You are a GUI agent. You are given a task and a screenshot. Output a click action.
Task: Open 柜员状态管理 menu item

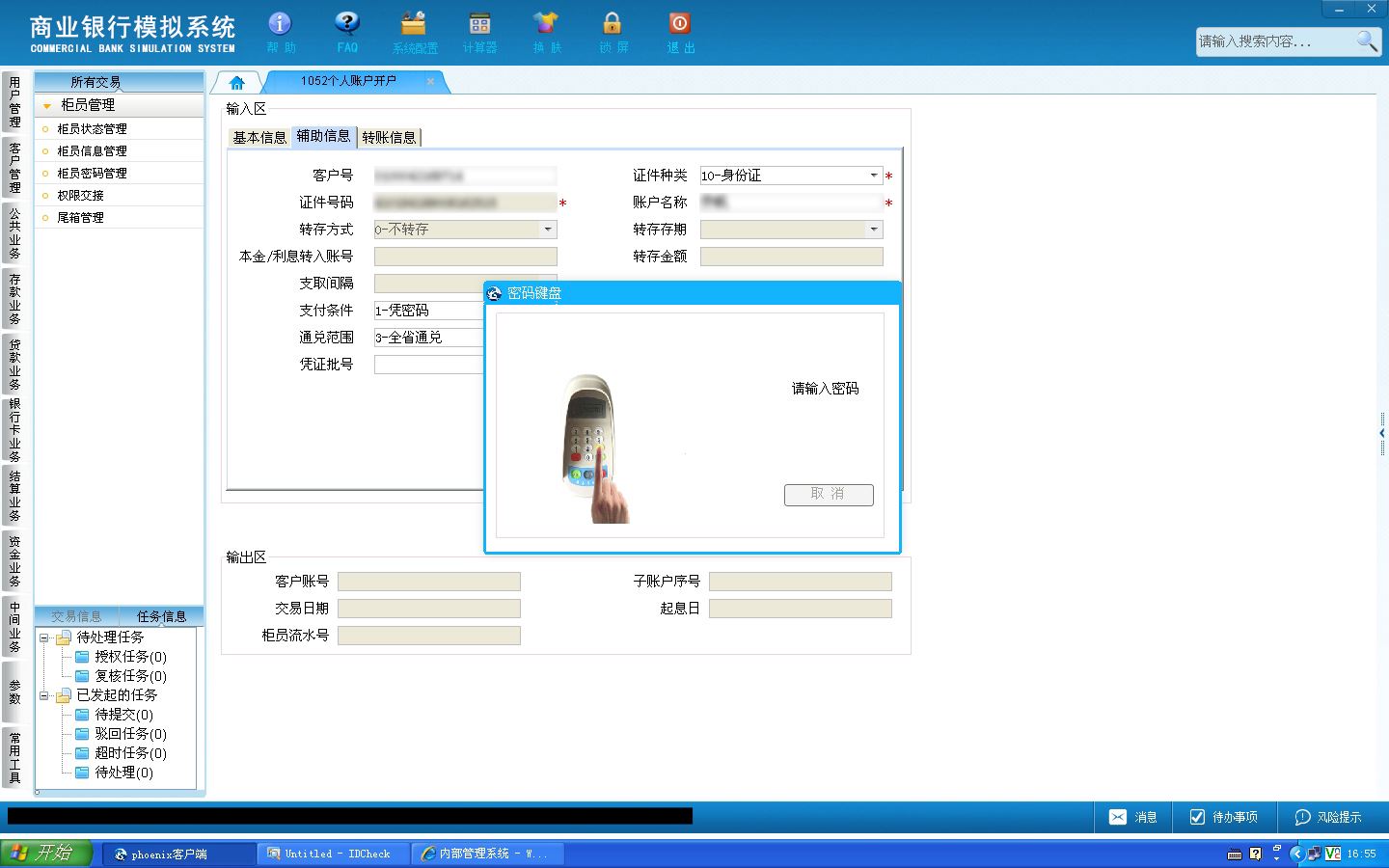tap(92, 128)
